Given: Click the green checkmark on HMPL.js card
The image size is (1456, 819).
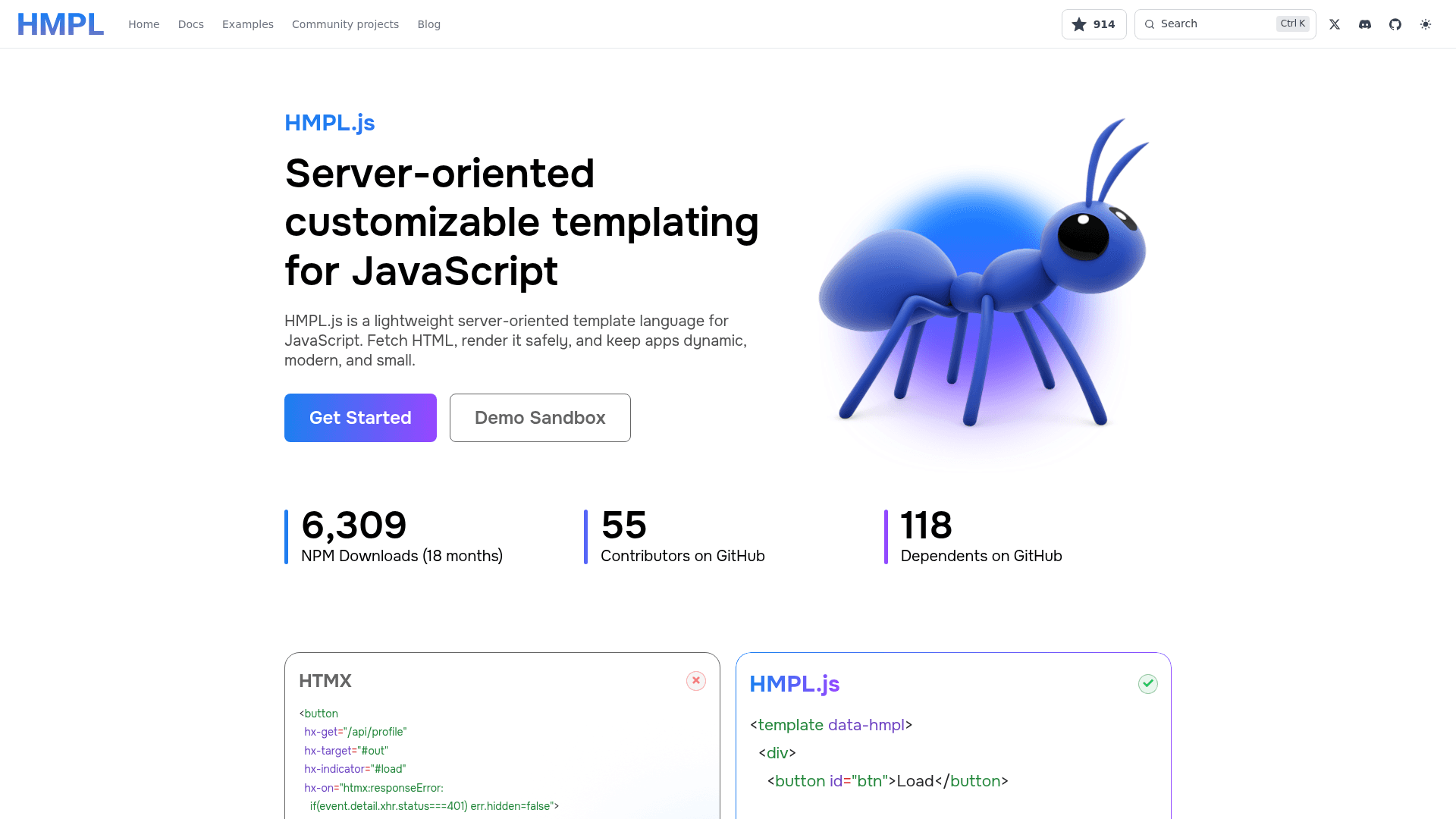Looking at the screenshot, I should (1147, 684).
